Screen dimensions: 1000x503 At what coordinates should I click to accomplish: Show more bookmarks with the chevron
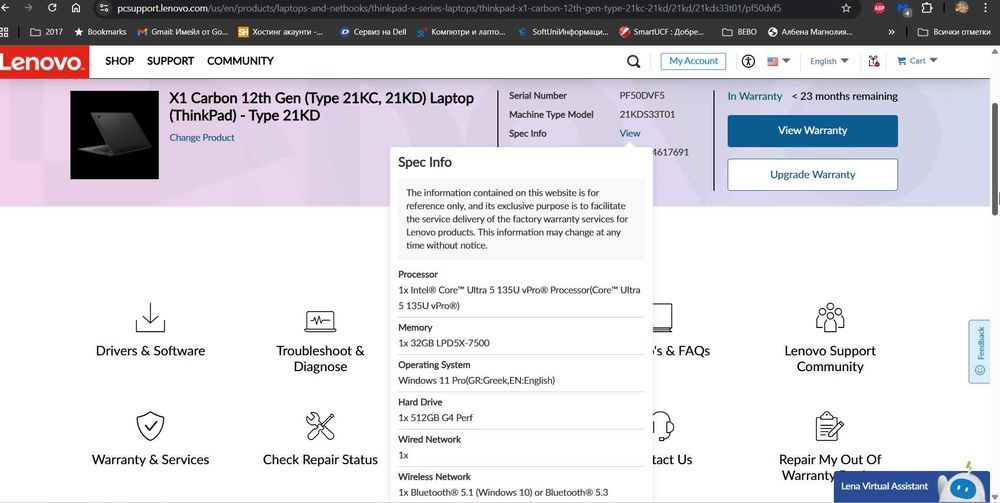[x=891, y=31]
